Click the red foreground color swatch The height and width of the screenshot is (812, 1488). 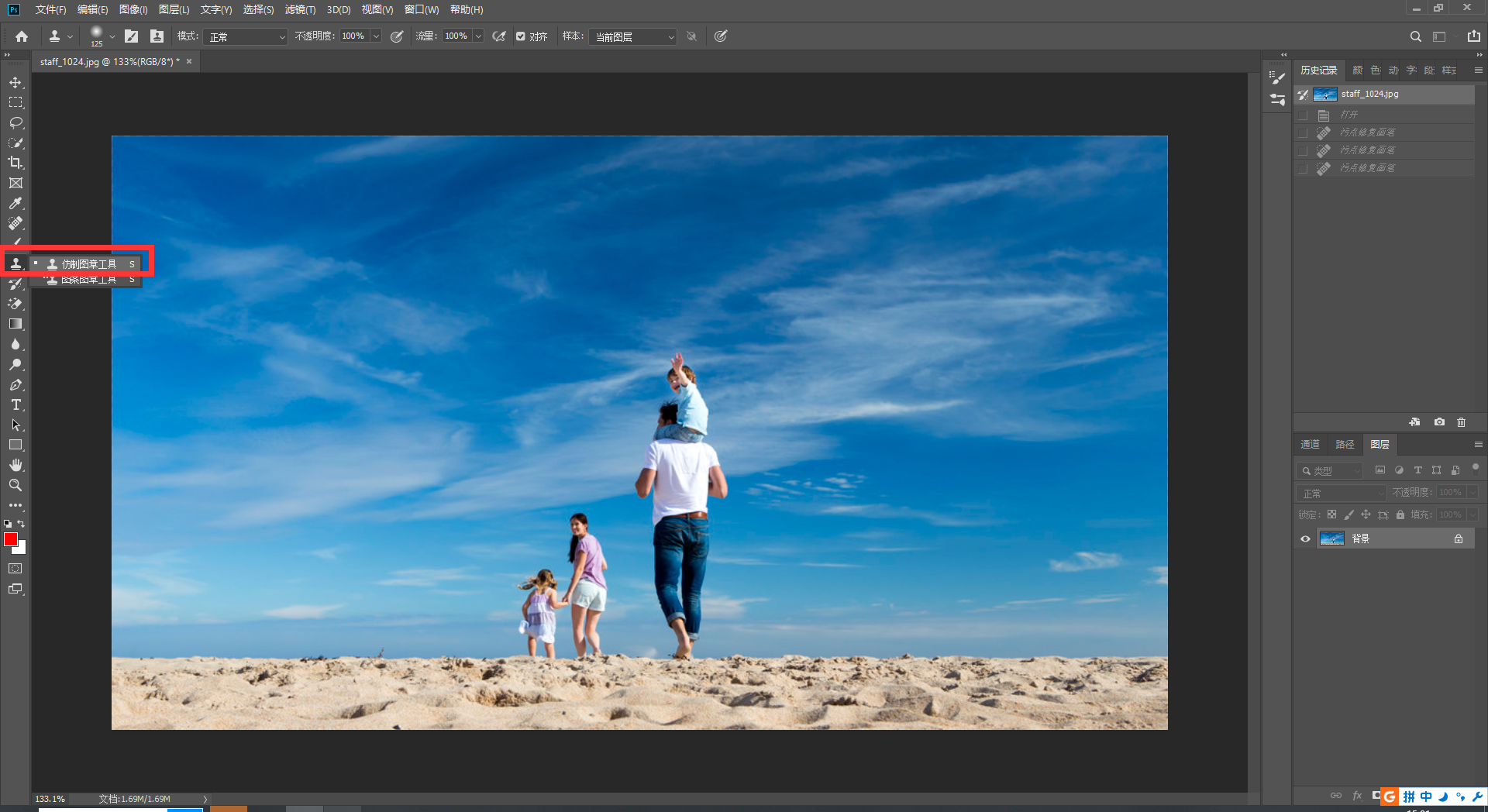[x=11, y=539]
